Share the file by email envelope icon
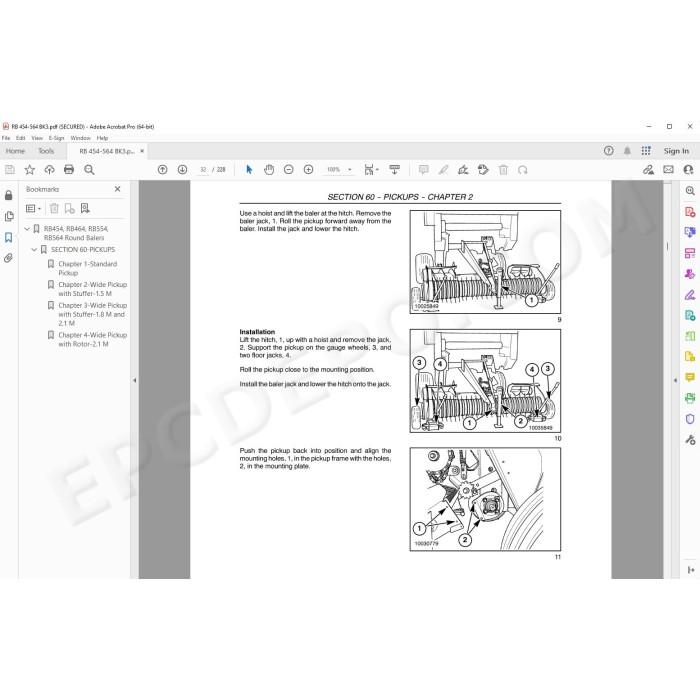 [668, 170]
